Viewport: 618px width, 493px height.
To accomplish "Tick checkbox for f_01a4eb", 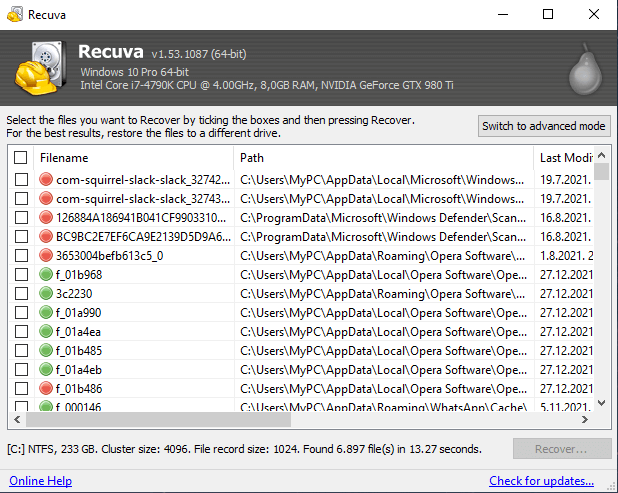I will (21, 370).
